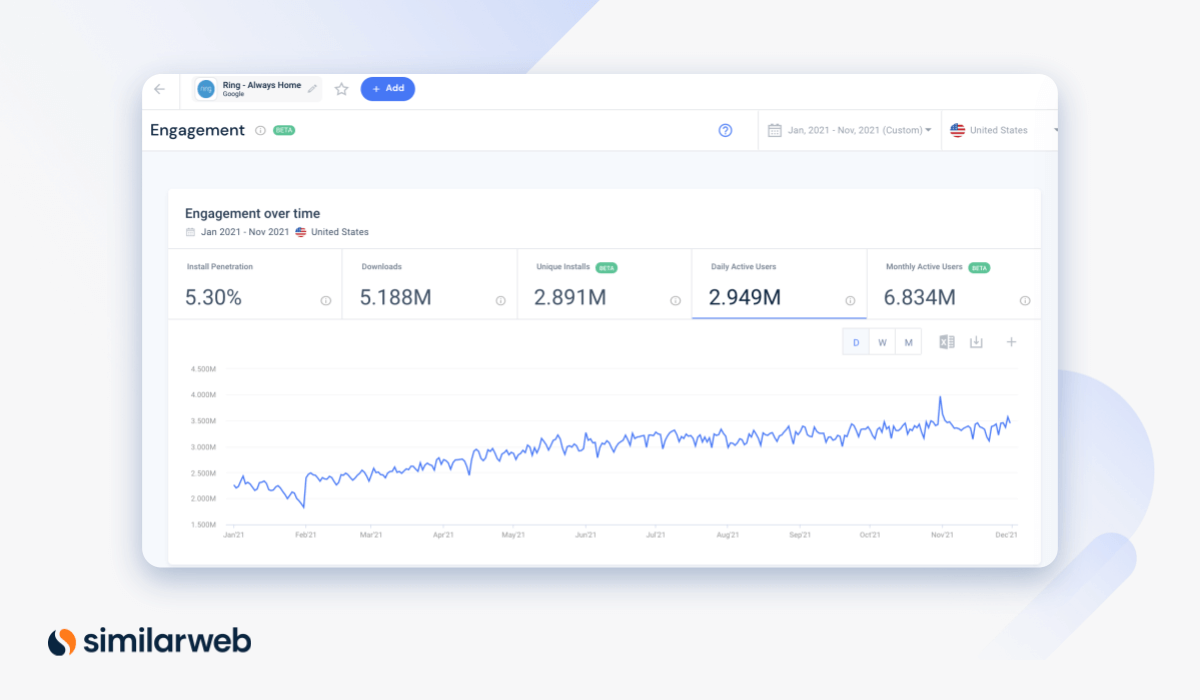
Task: Click the Nov'21 peak on chart line
Action: pyautogui.click(x=940, y=398)
